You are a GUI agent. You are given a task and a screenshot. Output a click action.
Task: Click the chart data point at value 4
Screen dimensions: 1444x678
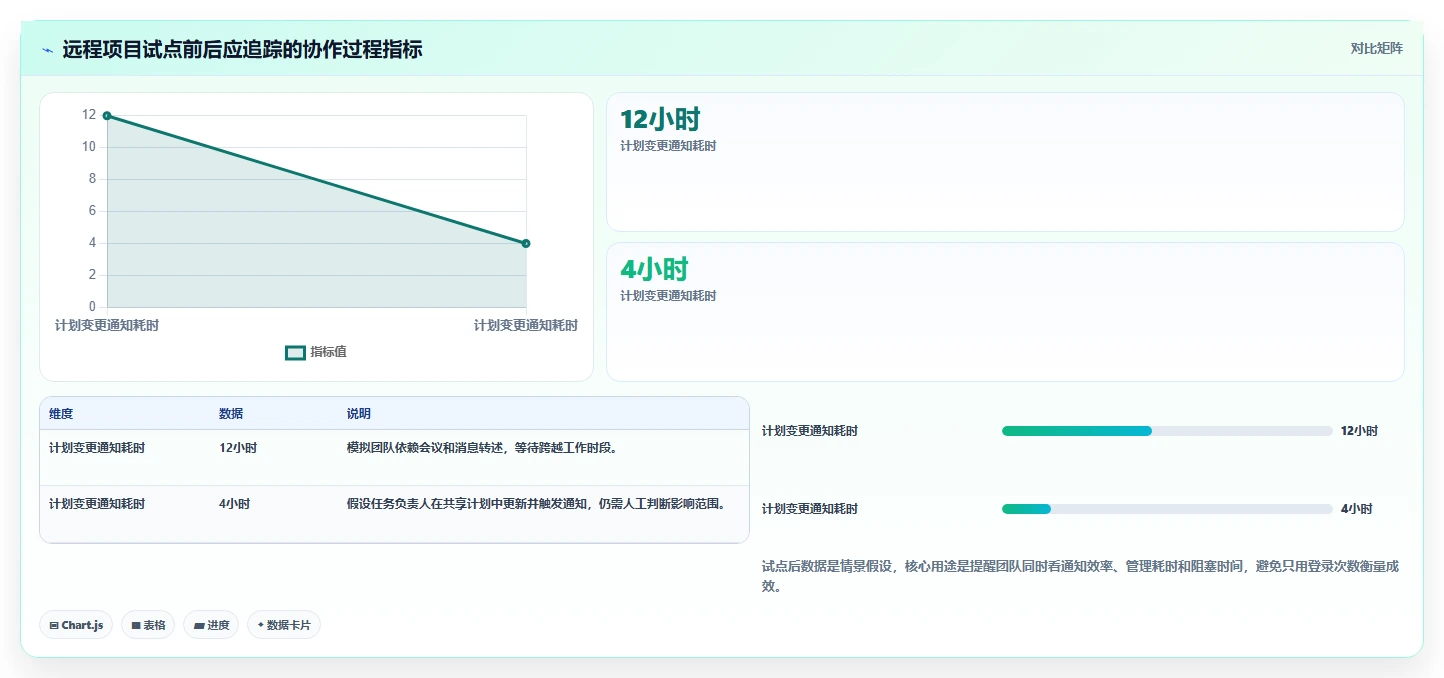coord(526,243)
